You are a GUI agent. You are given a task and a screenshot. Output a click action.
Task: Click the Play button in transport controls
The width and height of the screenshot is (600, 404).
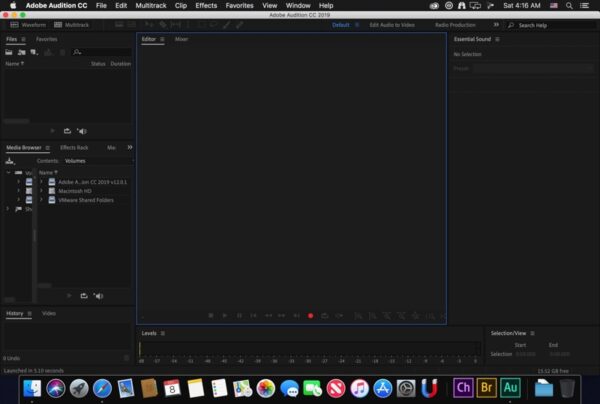(225, 316)
